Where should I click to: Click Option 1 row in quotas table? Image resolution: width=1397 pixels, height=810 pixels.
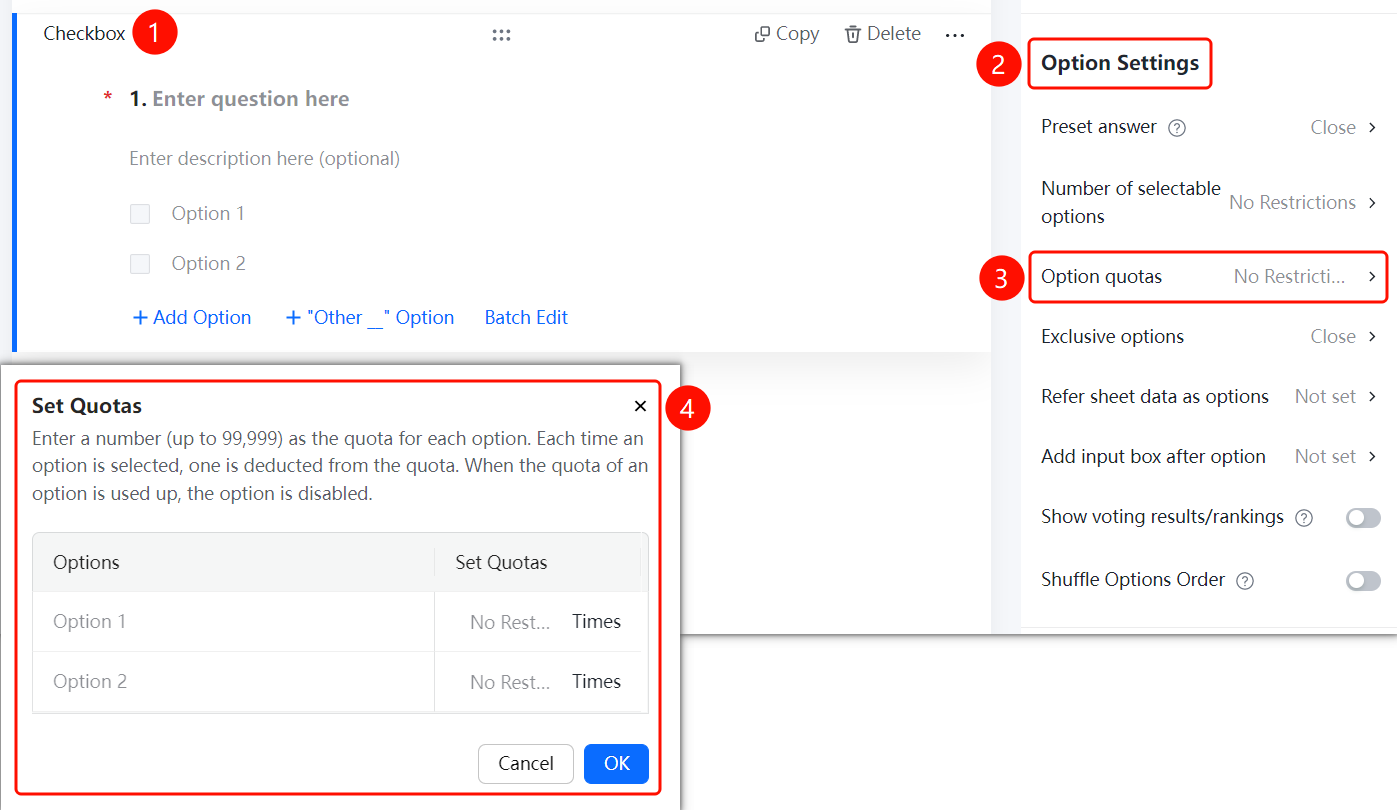[340, 622]
